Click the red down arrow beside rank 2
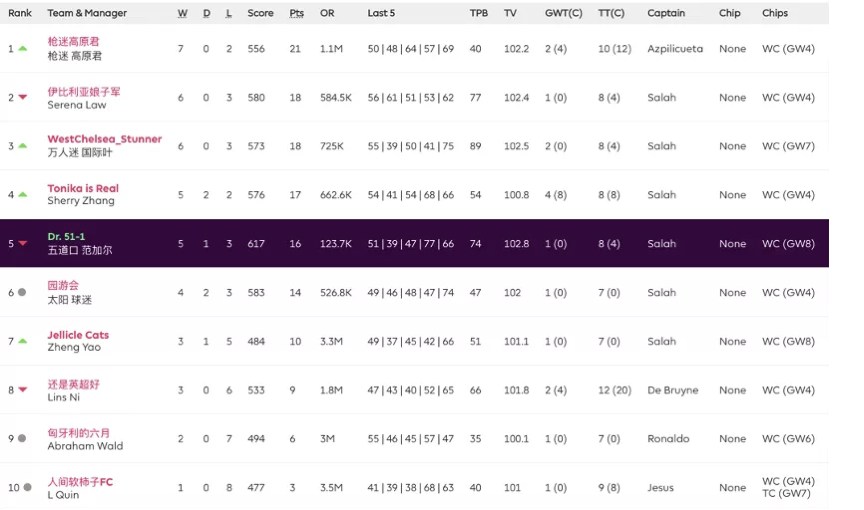The width and height of the screenshot is (864, 510). [22, 98]
